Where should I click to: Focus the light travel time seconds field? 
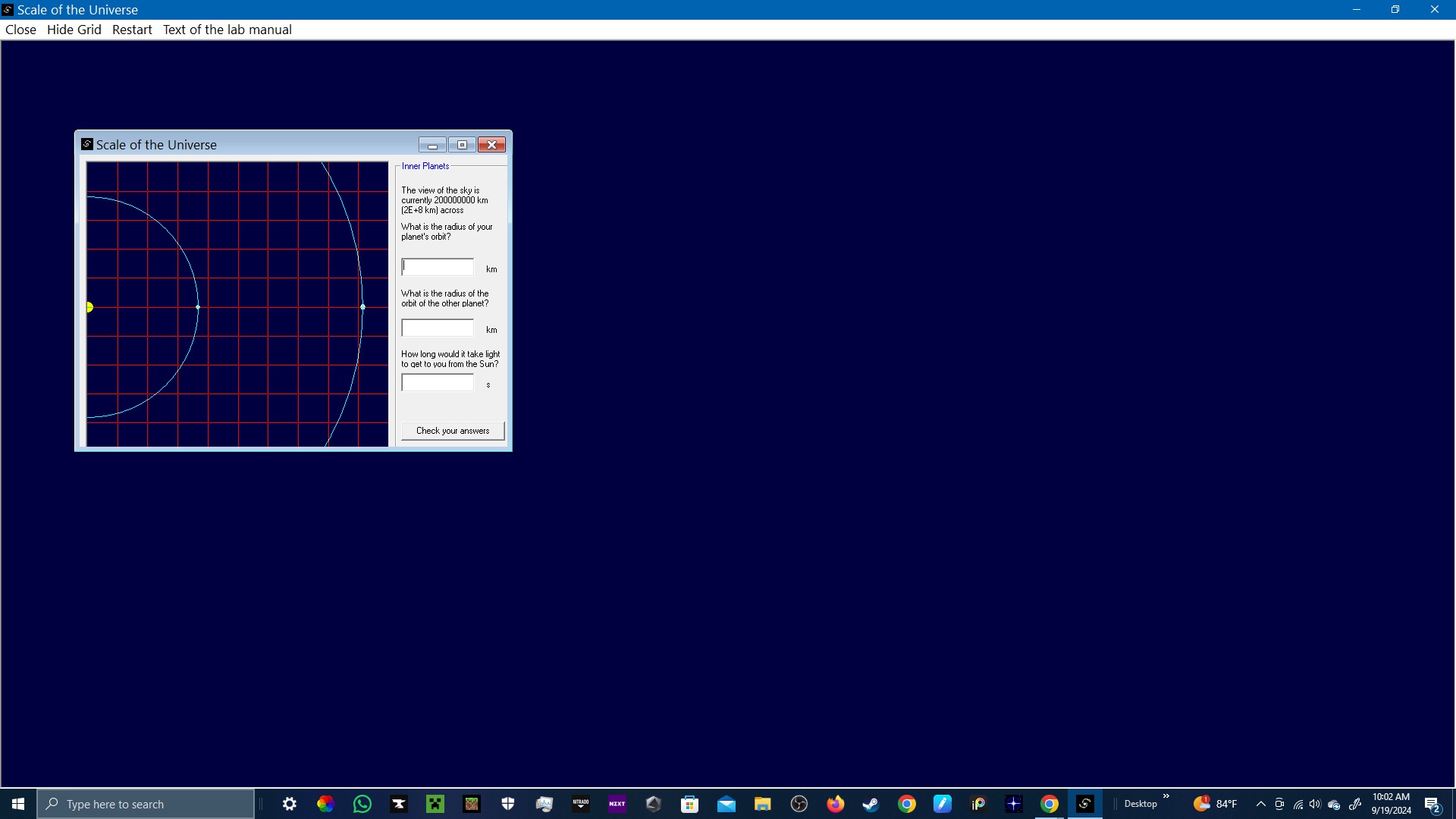[x=438, y=383]
